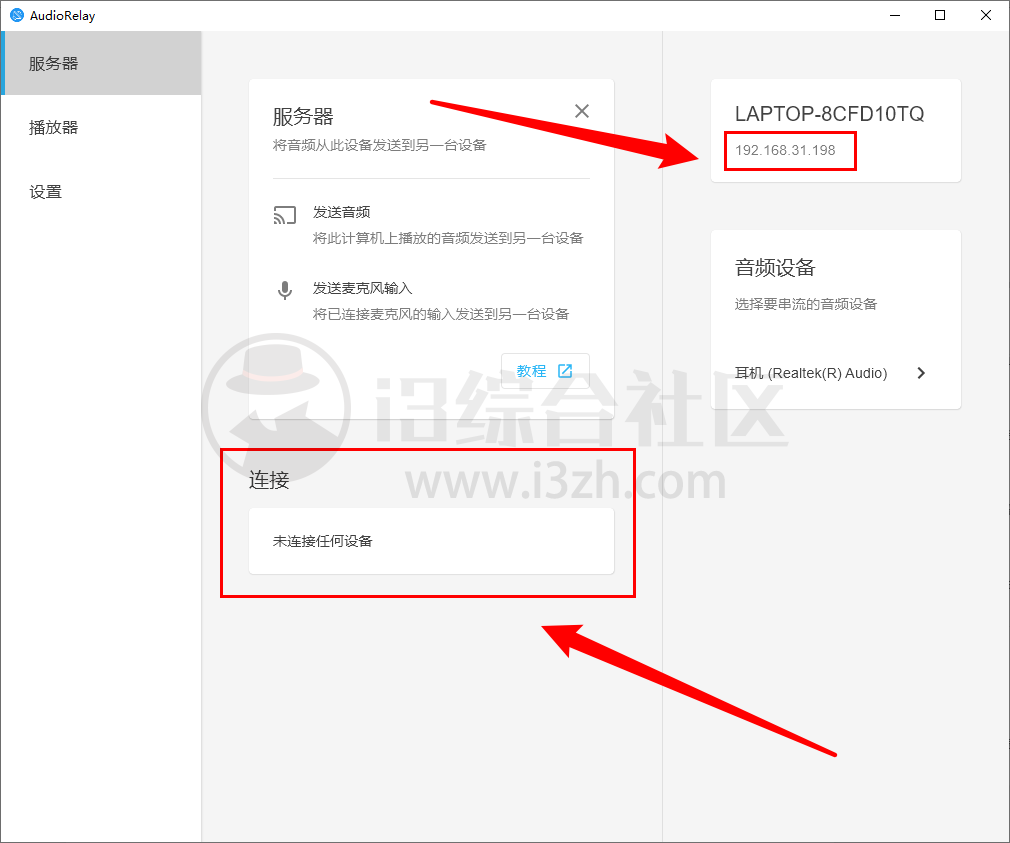
Task: Click the 将此计算机上播放的音频发送到另一台设备 description
Action: [448, 238]
